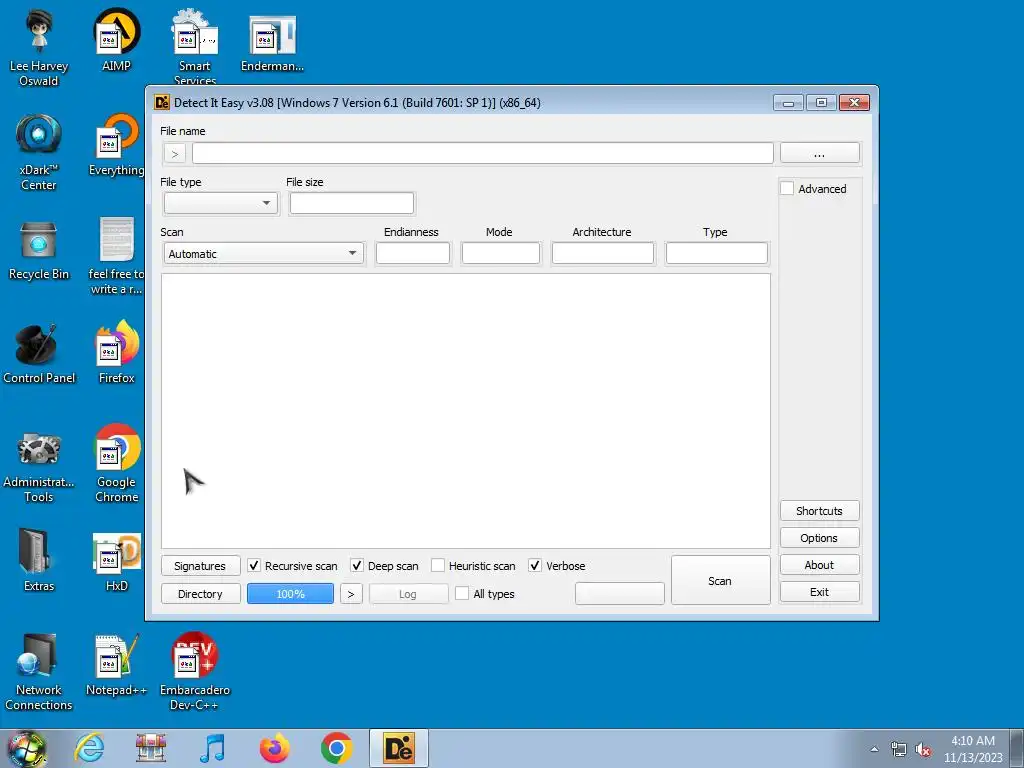The height and width of the screenshot is (768, 1024).
Task: Enable the Advanced checkbox
Action: click(787, 188)
